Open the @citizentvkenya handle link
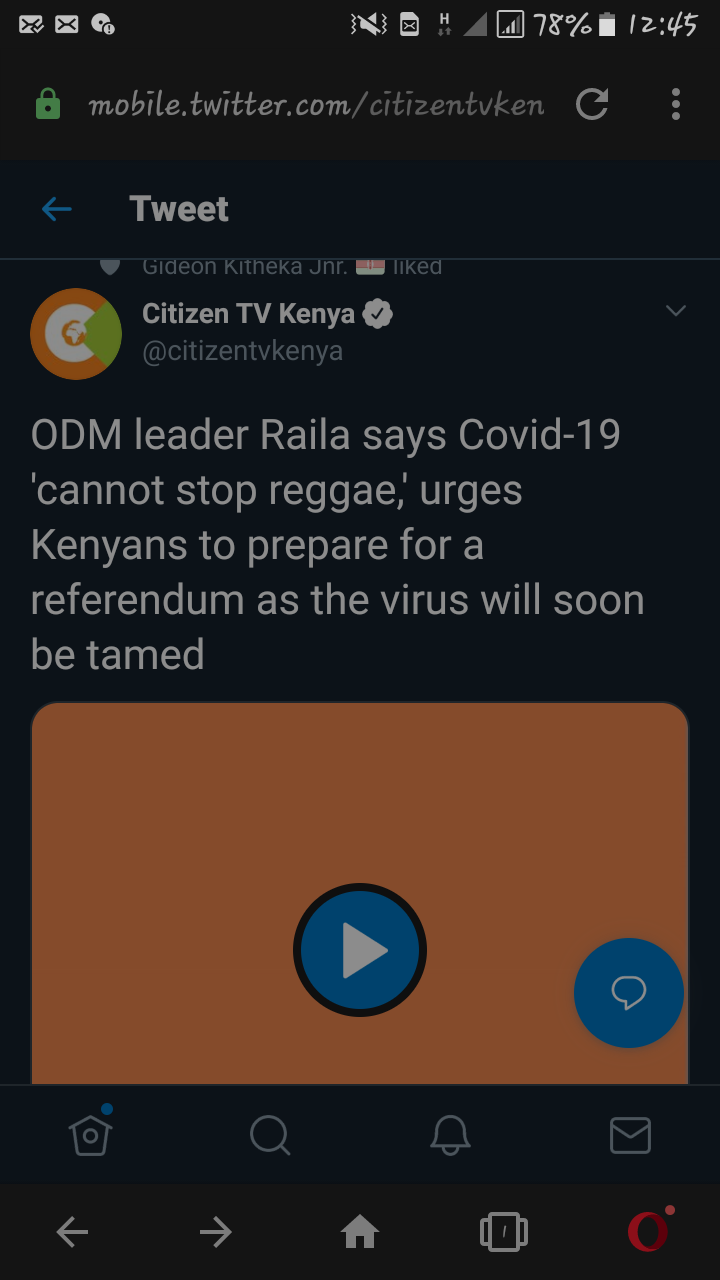720x1280 pixels. tap(243, 351)
